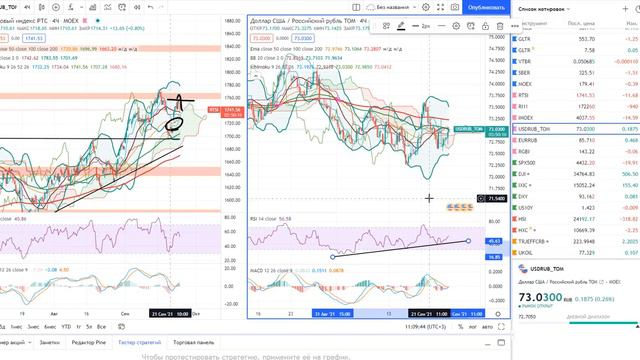Select US10Y row in the watchlist

coord(576,208)
